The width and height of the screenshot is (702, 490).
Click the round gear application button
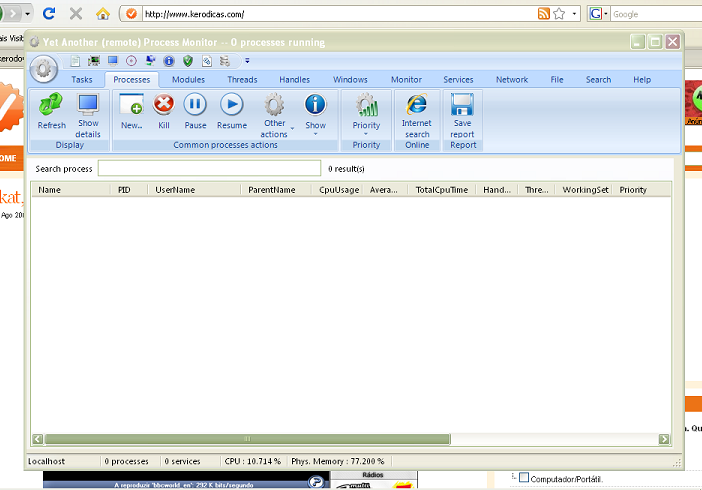click(x=43, y=69)
